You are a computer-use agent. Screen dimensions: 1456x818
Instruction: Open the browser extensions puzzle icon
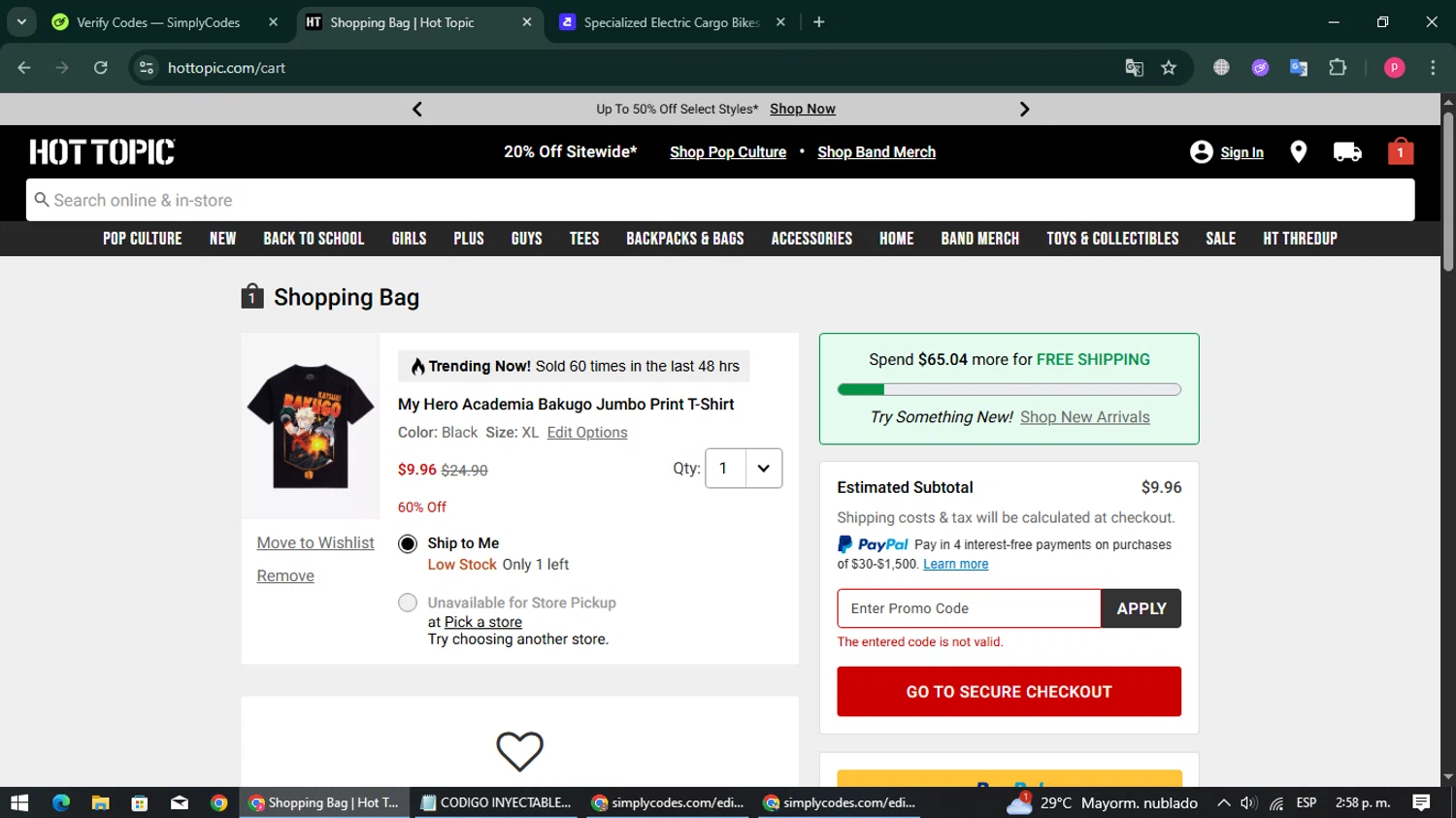click(x=1338, y=68)
